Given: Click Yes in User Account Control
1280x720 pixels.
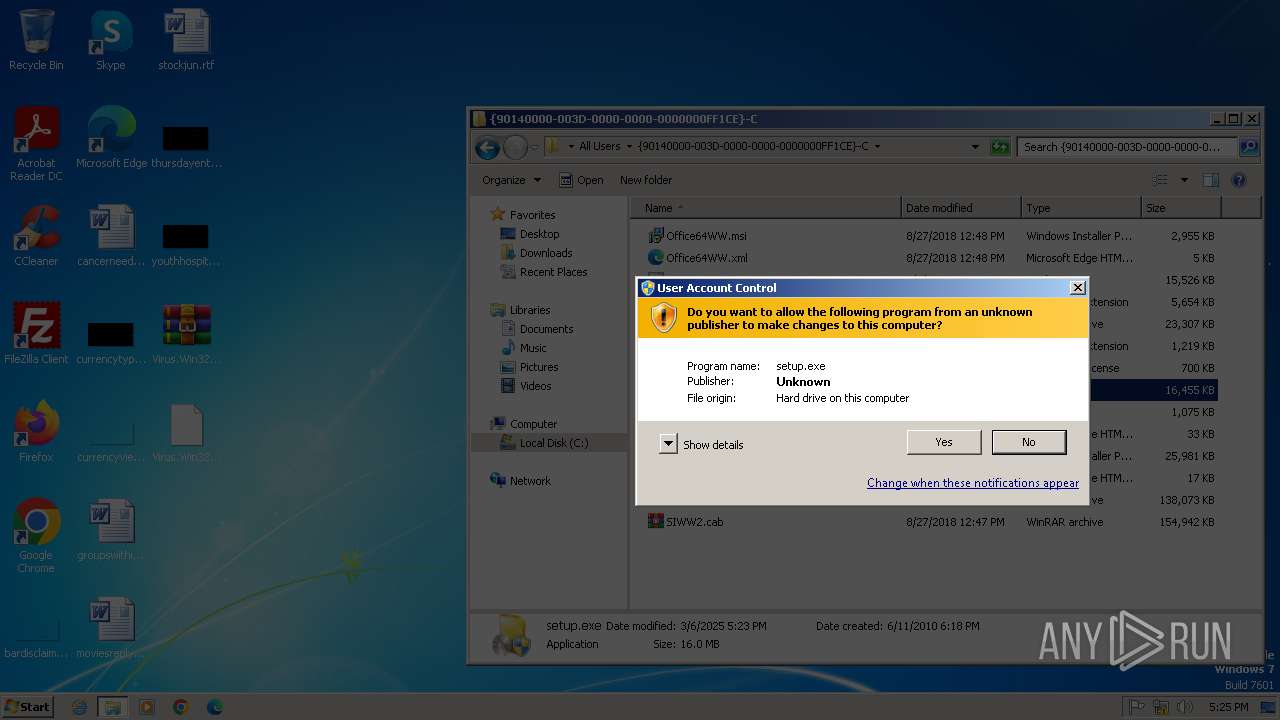Looking at the screenshot, I should pyautogui.click(x=944, y=442).
